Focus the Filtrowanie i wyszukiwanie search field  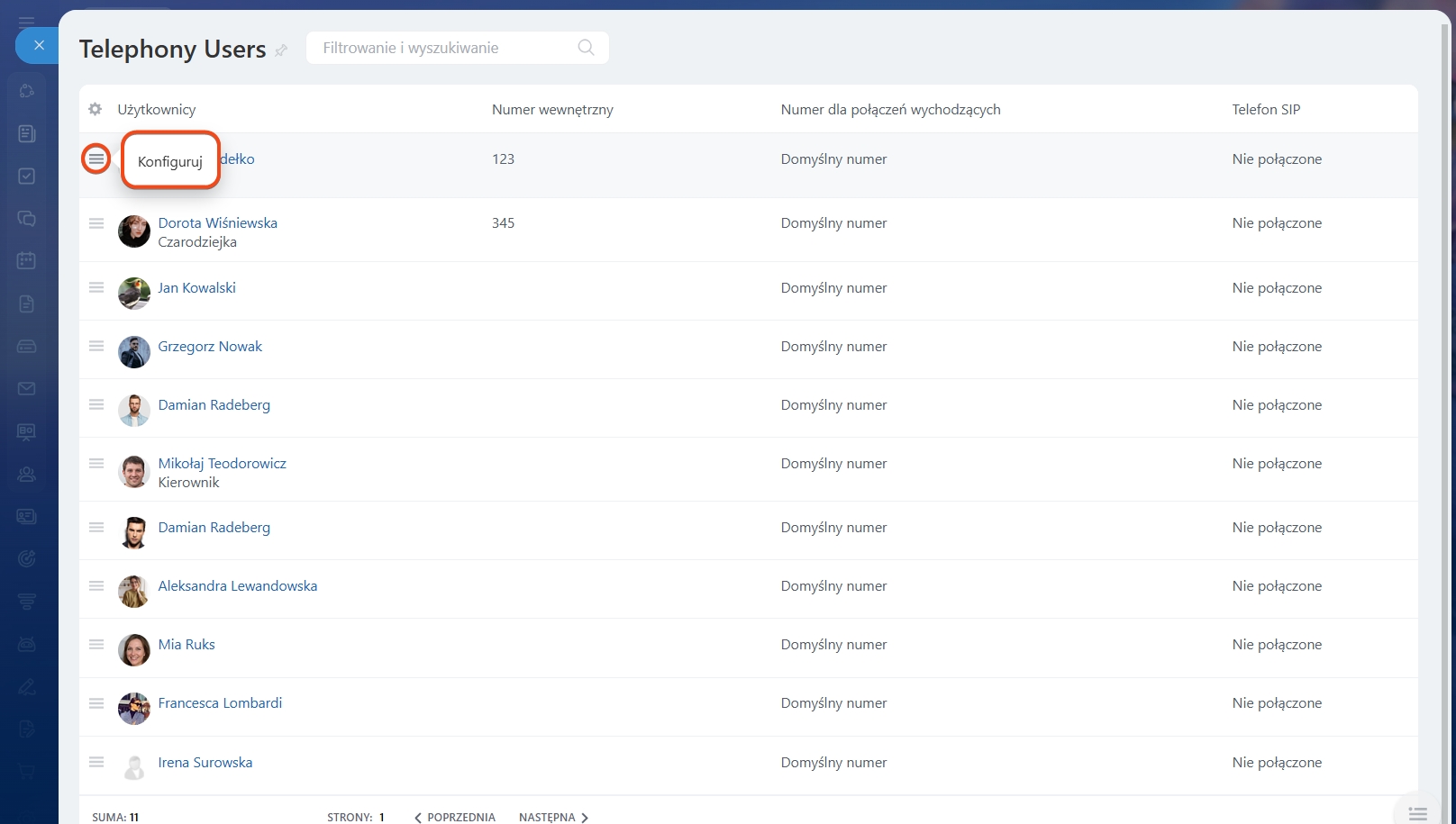[441, 48]
